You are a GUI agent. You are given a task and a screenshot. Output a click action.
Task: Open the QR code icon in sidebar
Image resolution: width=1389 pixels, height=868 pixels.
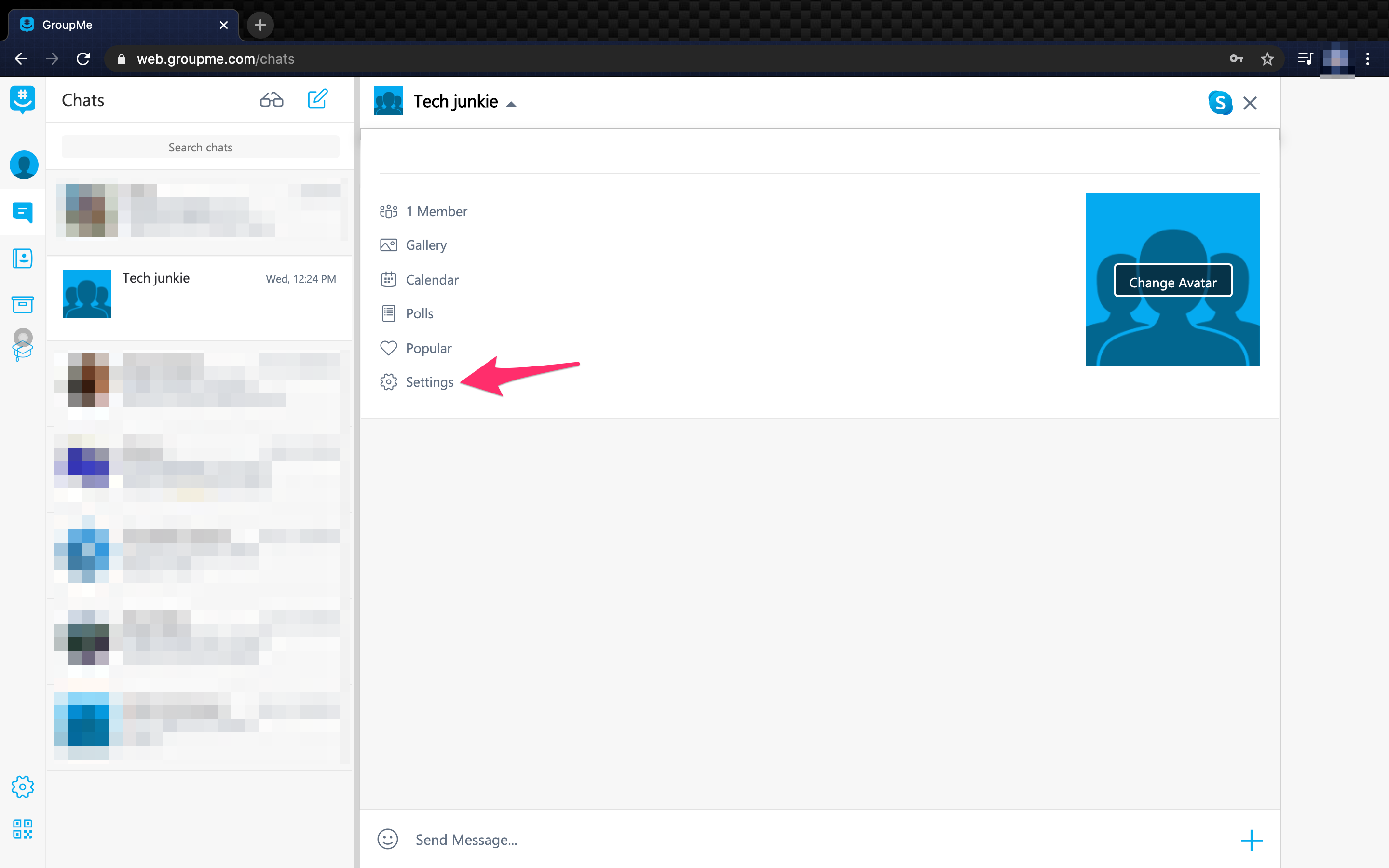[x=22, y=829]
